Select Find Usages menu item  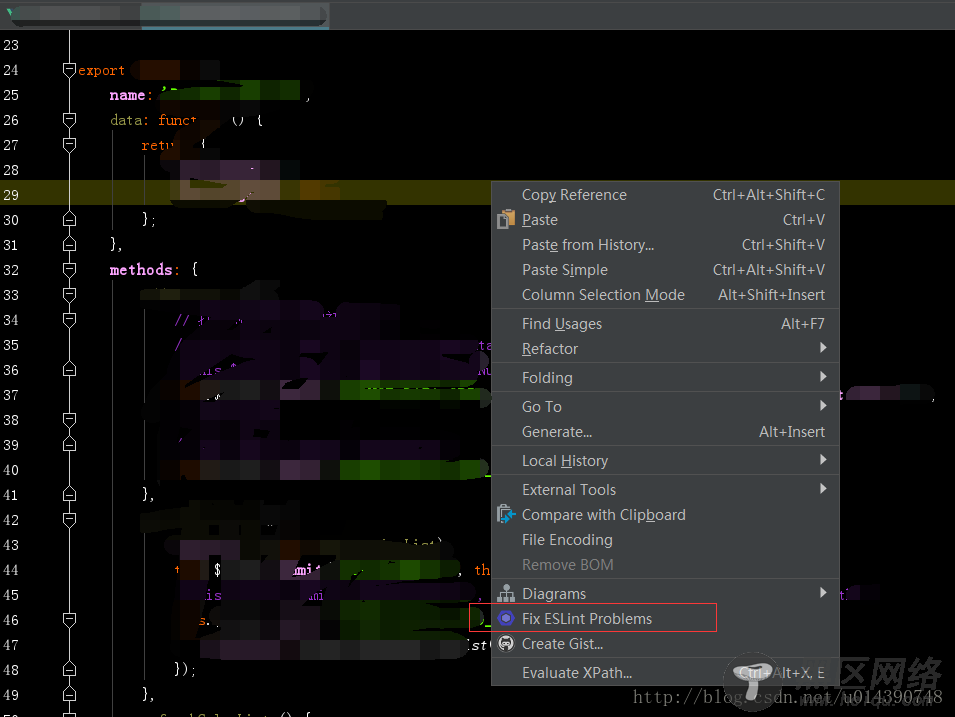[x=665, y=324]
